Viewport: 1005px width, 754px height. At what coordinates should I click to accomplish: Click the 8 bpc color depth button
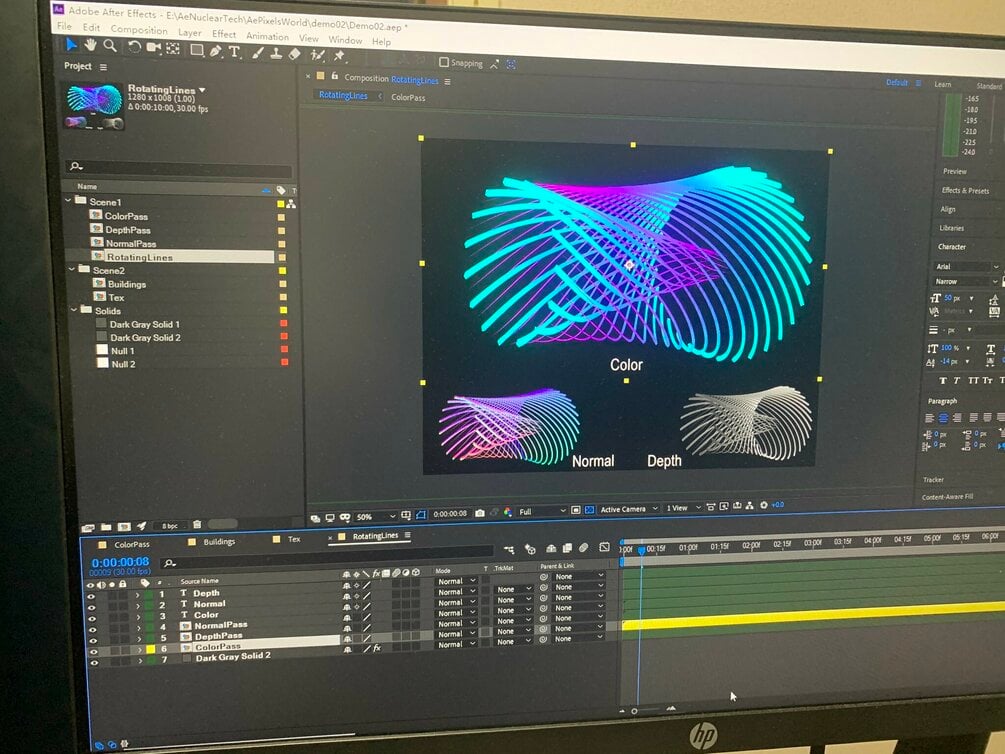pyautogui.click(x=170, y=526)
